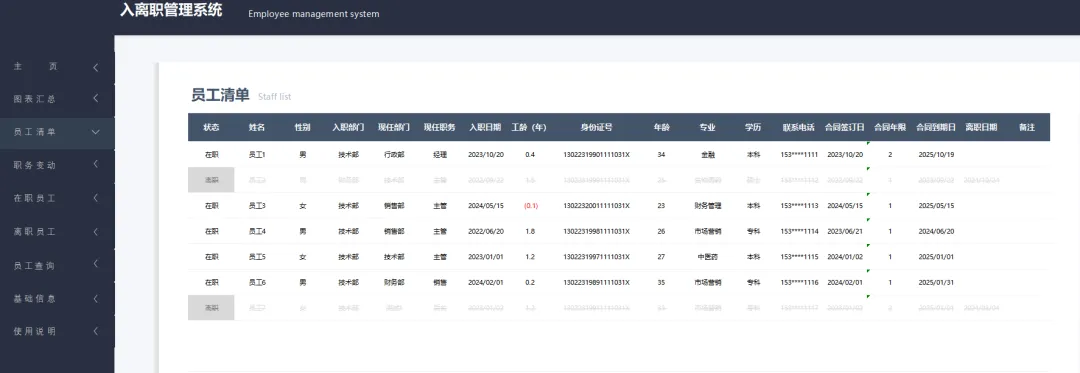1080x373 pixels.
Task: Select the name cell 员工1
Action: click(257, 154)
